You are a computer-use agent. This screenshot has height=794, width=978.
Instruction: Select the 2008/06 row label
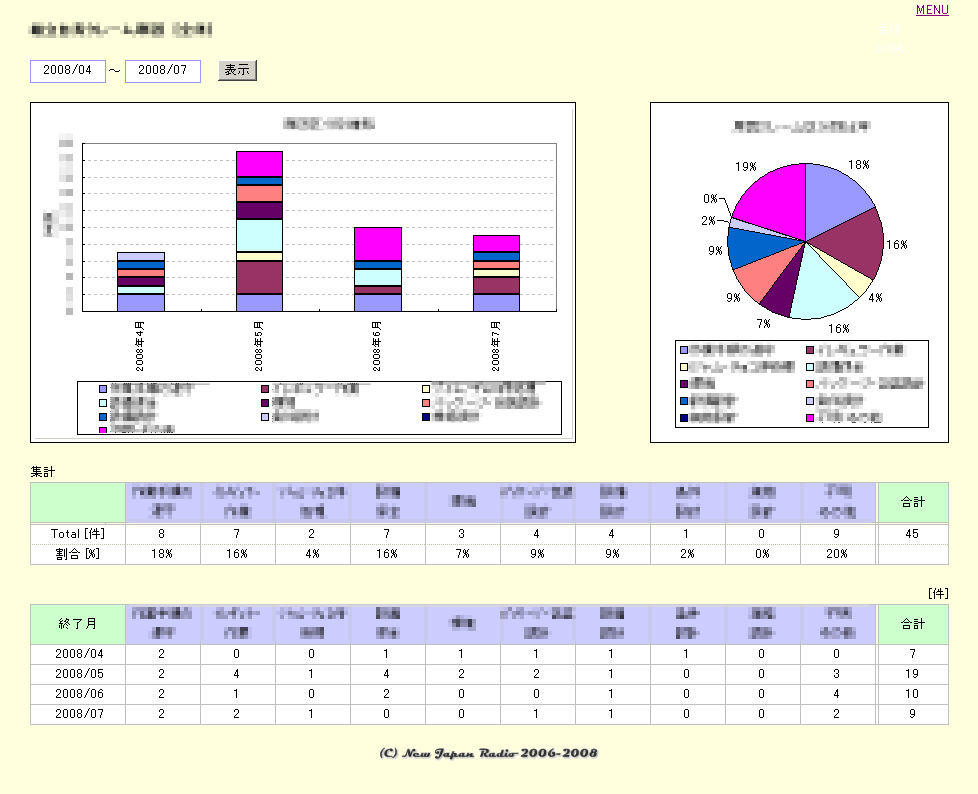pyautogui.click(x=79, y=694)
